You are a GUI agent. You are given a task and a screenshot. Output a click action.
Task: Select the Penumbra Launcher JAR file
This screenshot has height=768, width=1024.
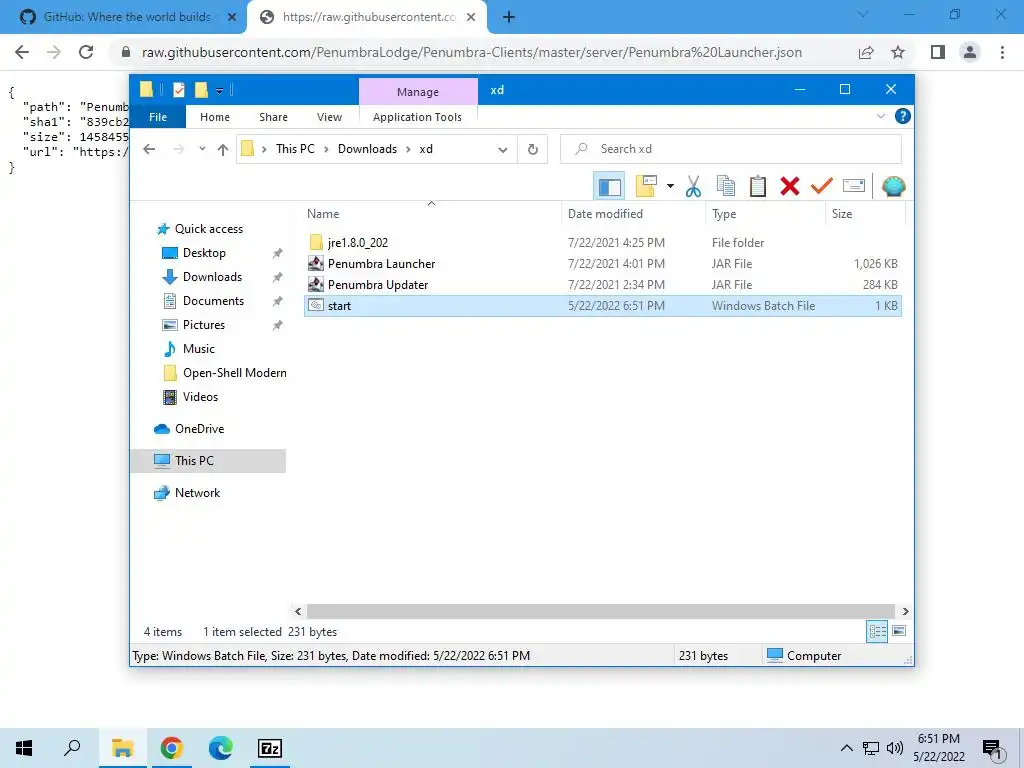tap(603, 264)
